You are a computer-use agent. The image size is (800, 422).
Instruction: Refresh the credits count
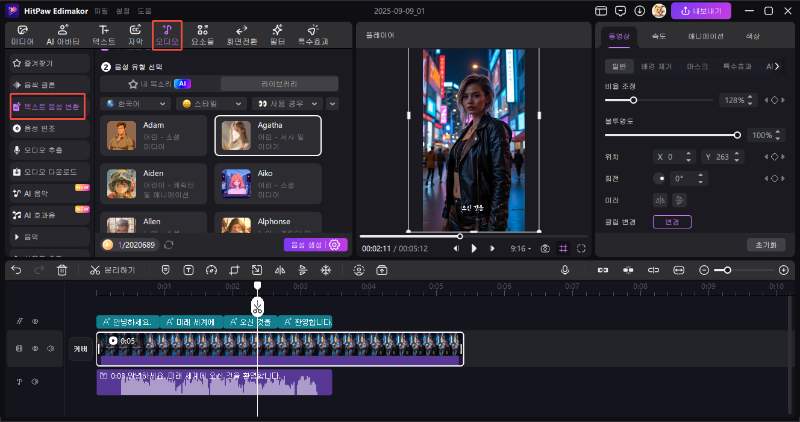point(169,245)
